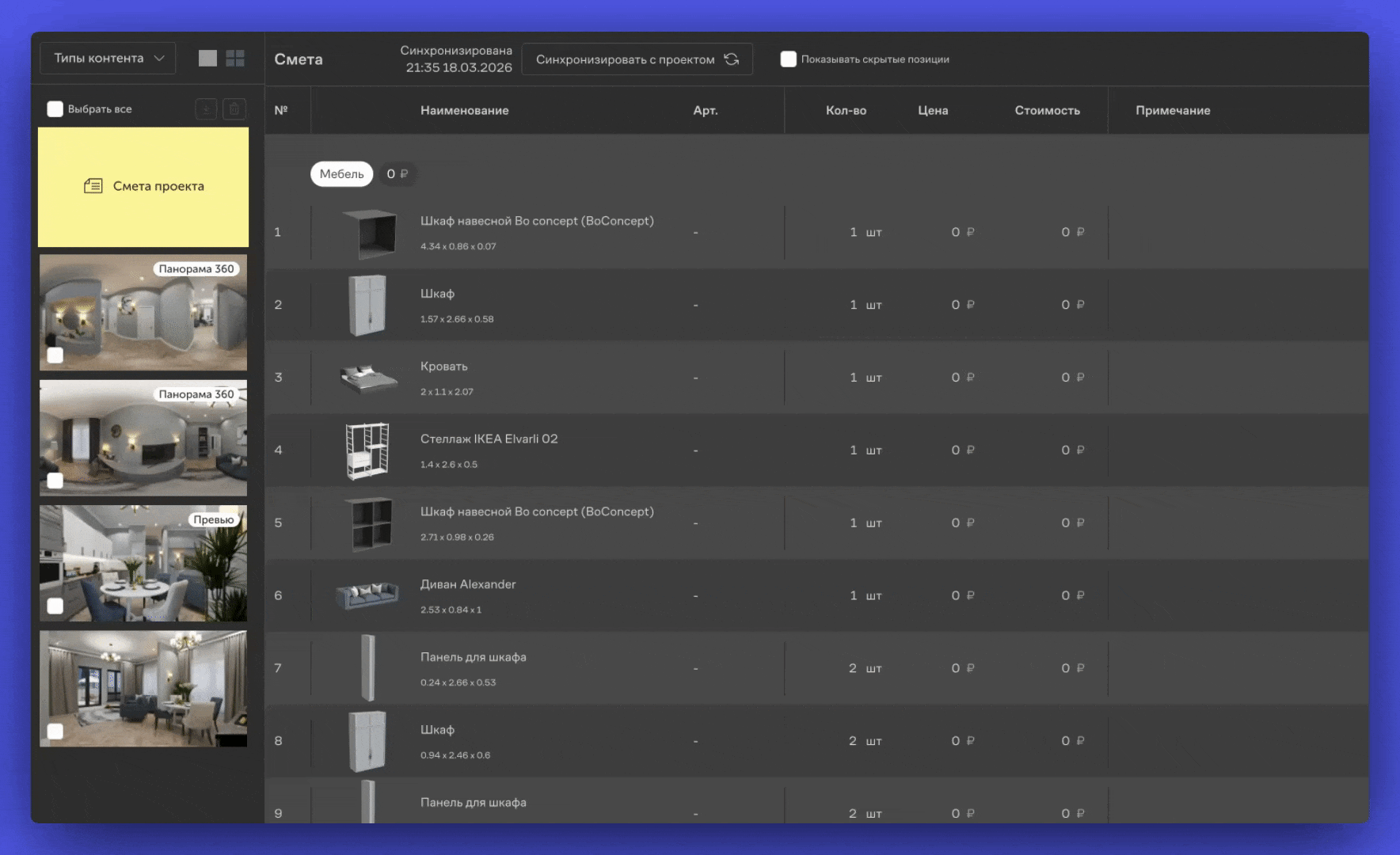Screen dimensions: 1400x855
Task: Click the sync refresh arrows icon
Action: click(732, 59)
